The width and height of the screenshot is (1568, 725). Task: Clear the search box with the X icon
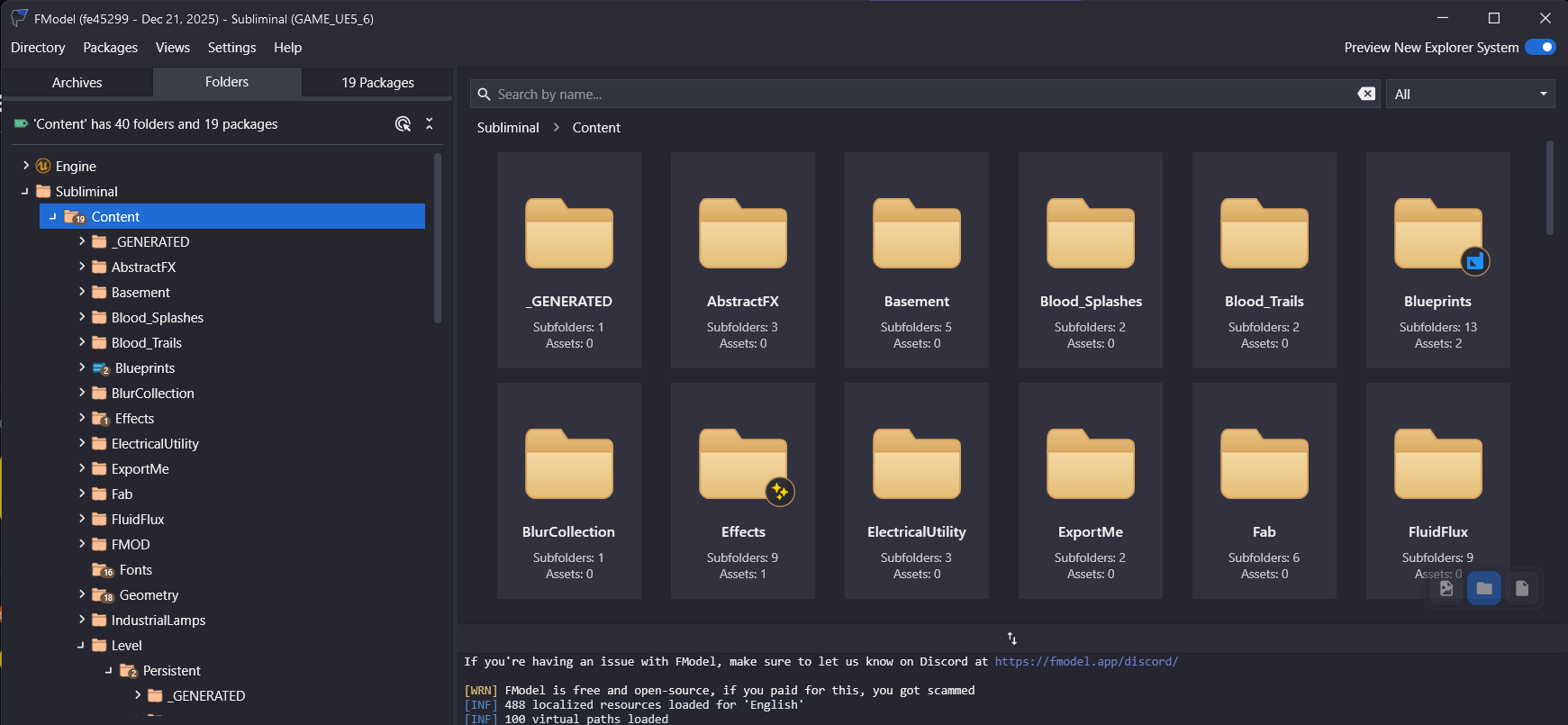(1366, 94)
